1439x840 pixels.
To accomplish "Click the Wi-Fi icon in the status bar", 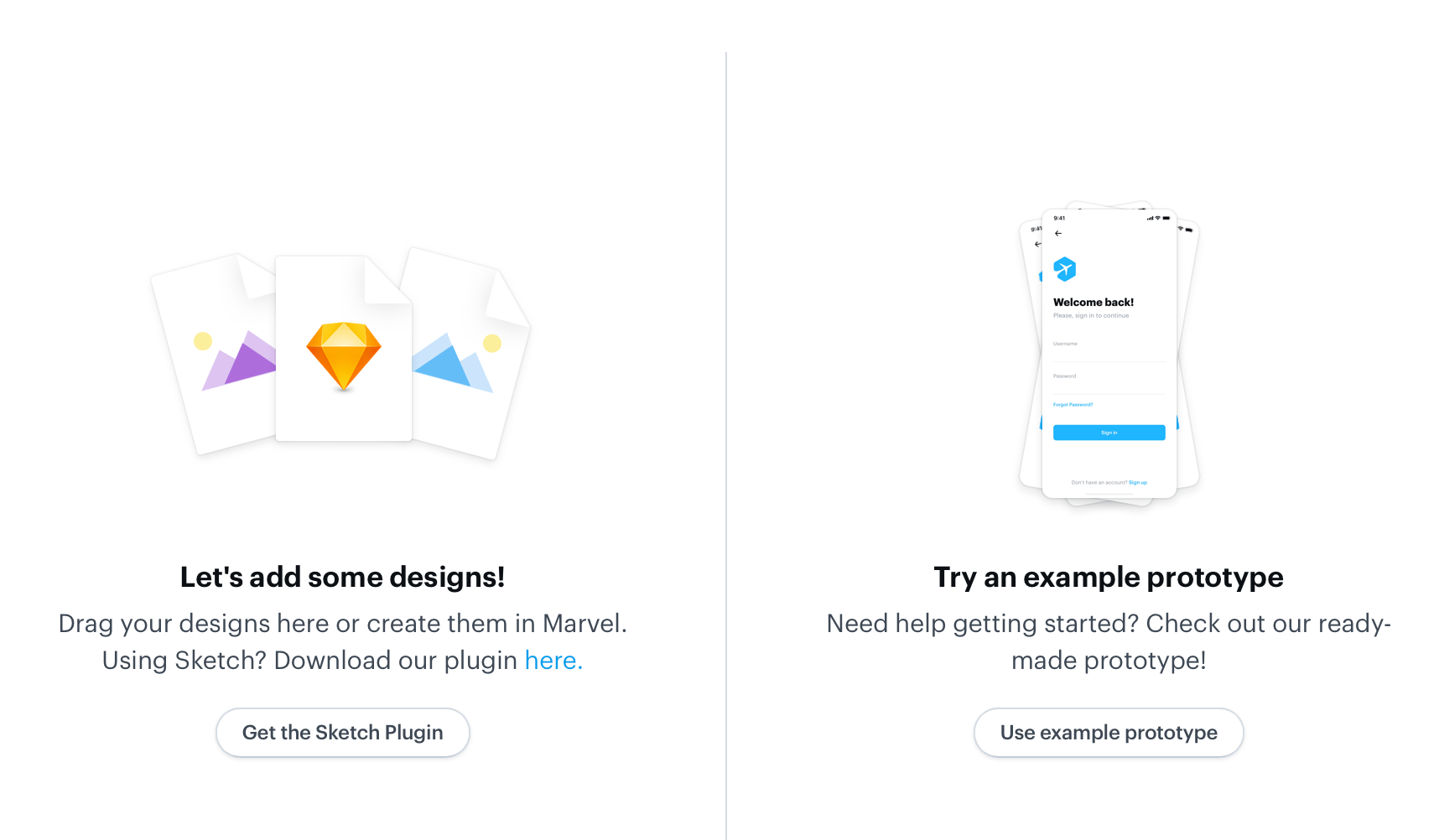I will [1158, 219].
